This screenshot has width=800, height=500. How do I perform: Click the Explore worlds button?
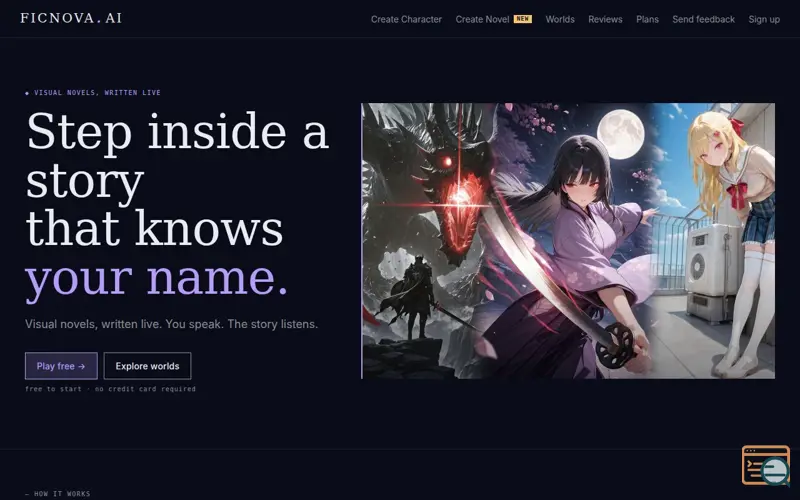click(147, 366)
